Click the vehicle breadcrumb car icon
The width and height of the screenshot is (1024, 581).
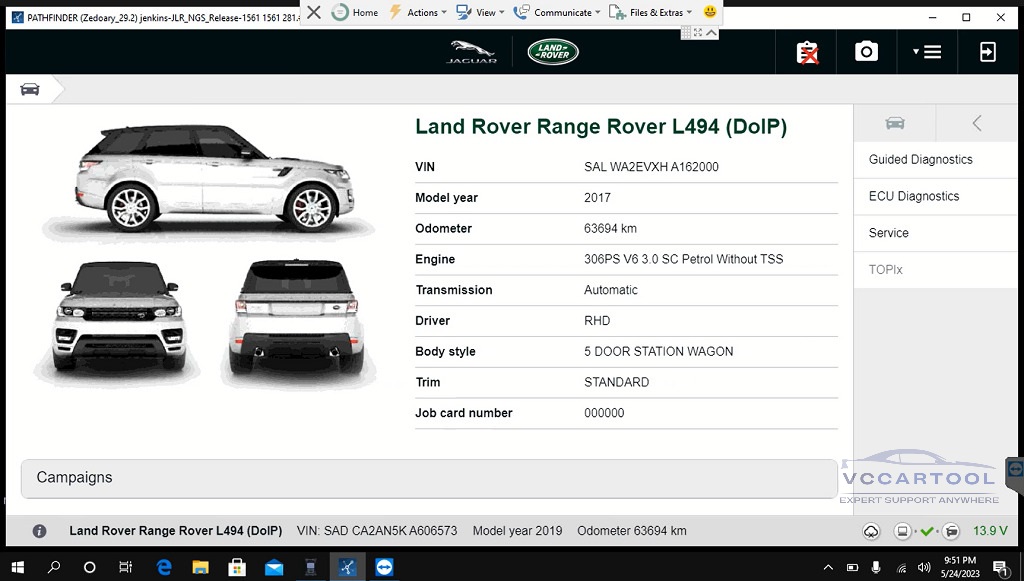[30, 89]
